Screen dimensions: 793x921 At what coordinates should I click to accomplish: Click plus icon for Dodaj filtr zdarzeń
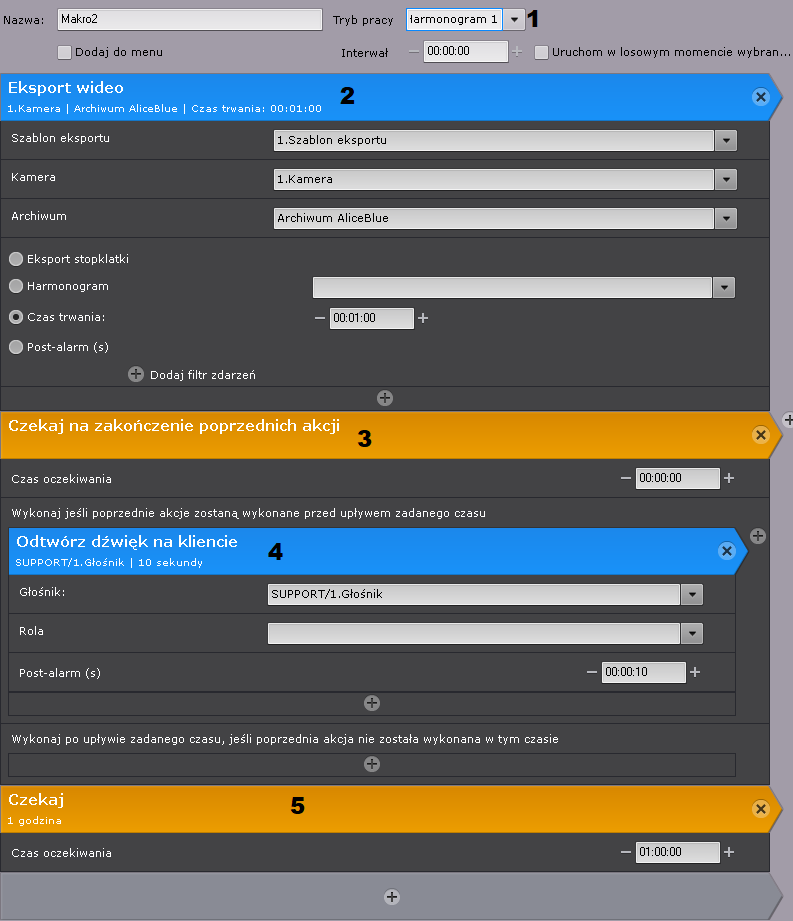coord(136,374)
